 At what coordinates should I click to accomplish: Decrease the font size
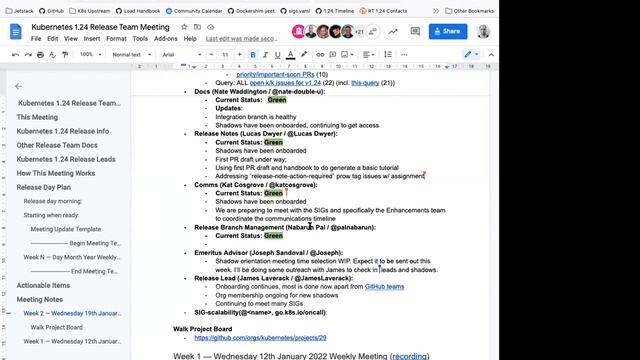[x=211, y=55]
